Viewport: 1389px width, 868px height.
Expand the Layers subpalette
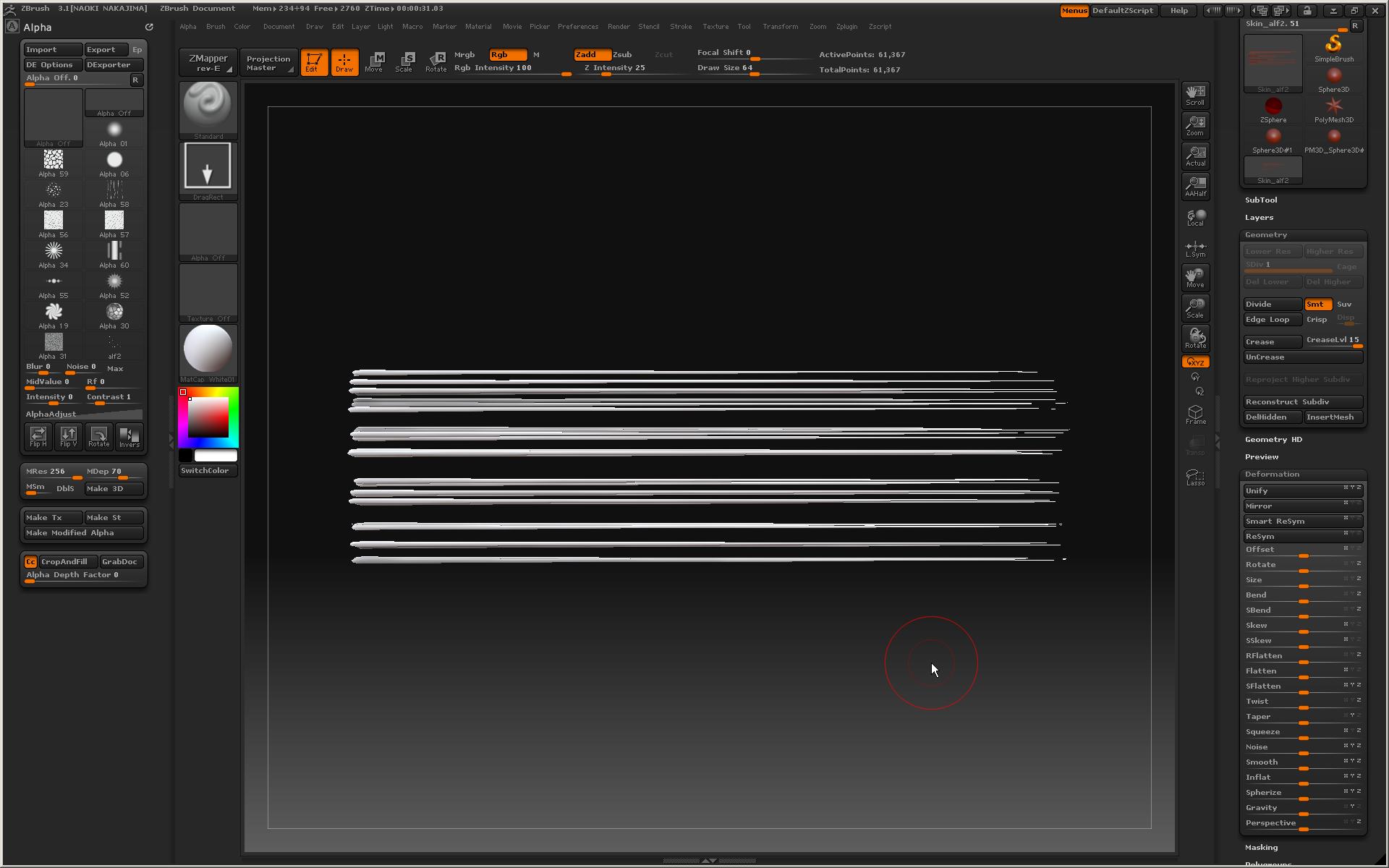(1260, 218)
